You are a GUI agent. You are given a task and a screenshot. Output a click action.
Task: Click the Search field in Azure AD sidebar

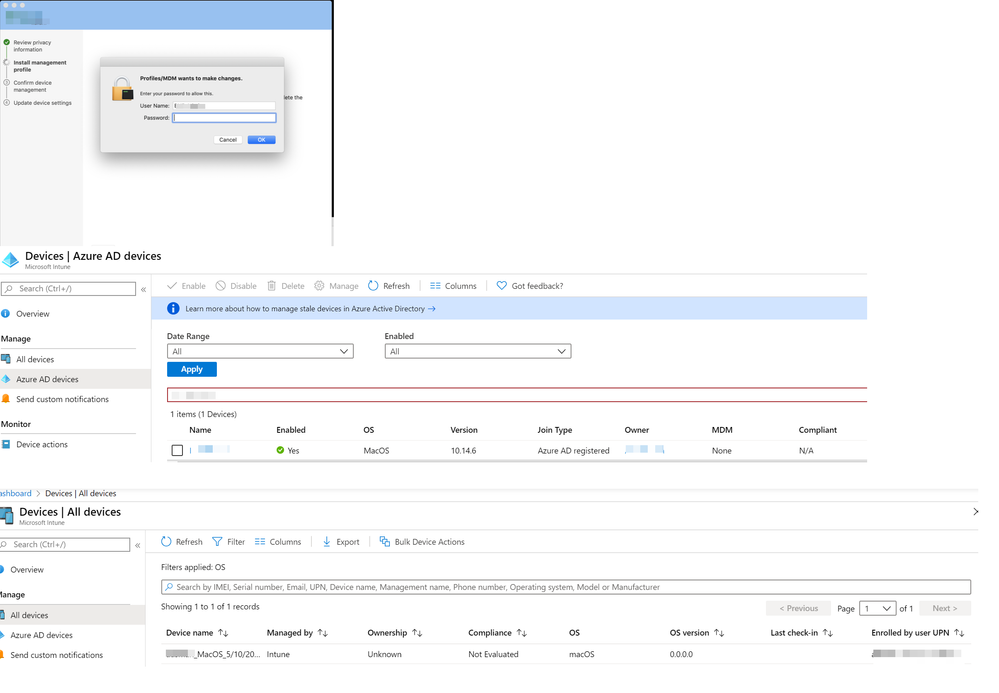coord(68,289)
